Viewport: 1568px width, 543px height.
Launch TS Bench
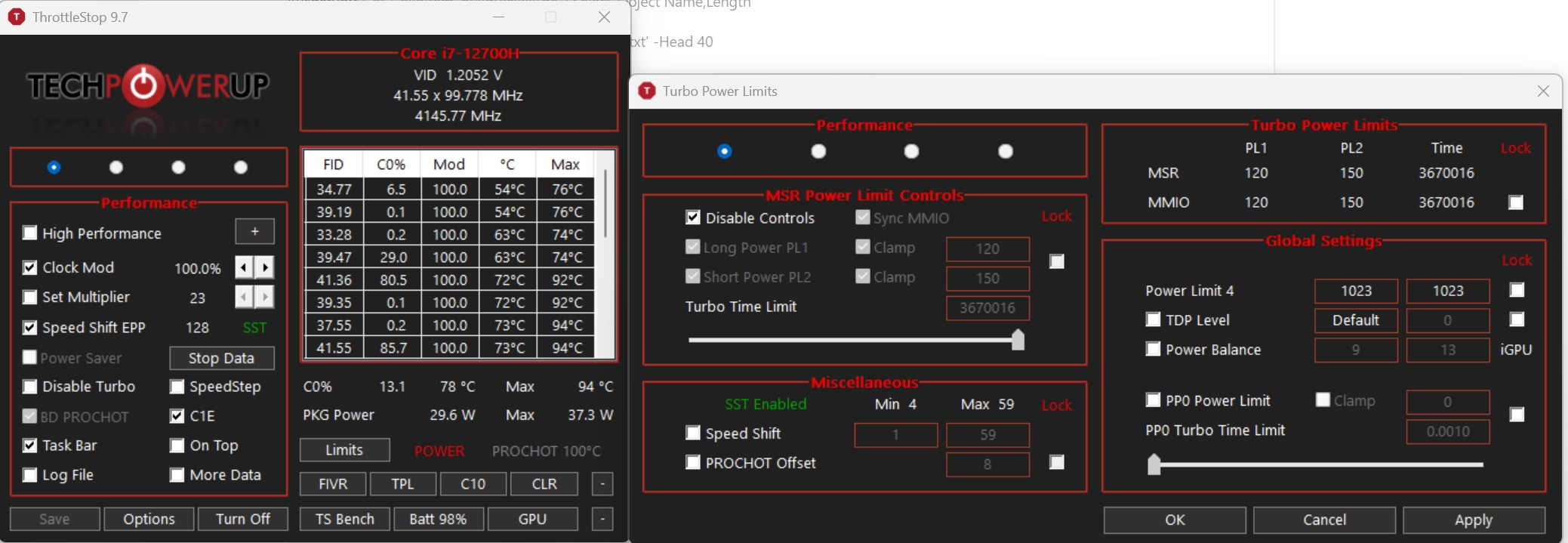345,519
